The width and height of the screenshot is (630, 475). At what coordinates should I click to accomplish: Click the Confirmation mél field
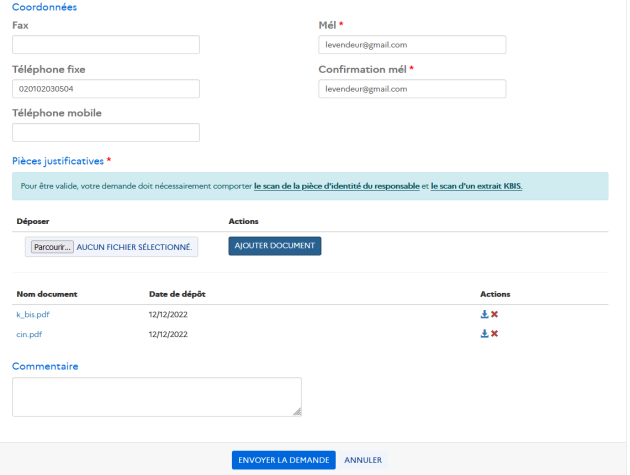click(412, 89)
